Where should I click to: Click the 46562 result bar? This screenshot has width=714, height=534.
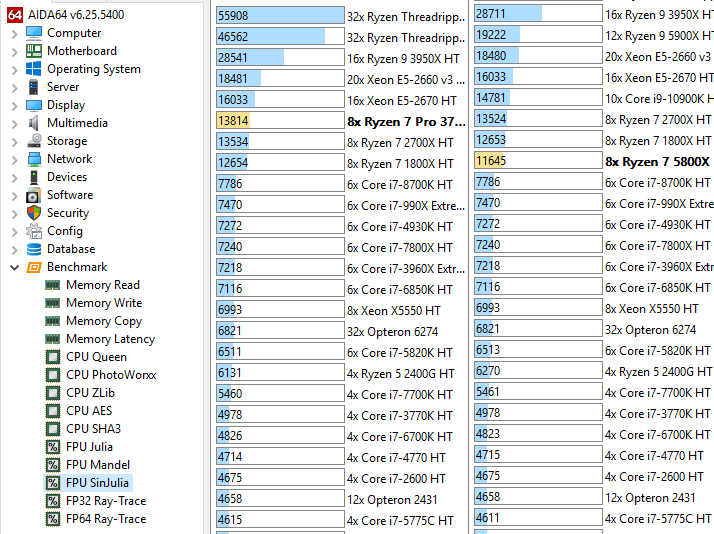pos(280,36)
